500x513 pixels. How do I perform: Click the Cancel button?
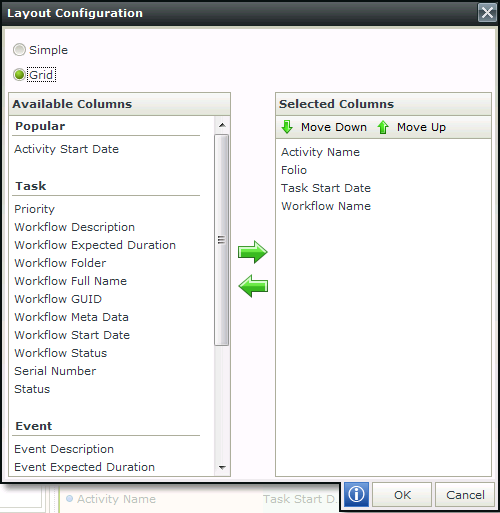coord(465,495)
